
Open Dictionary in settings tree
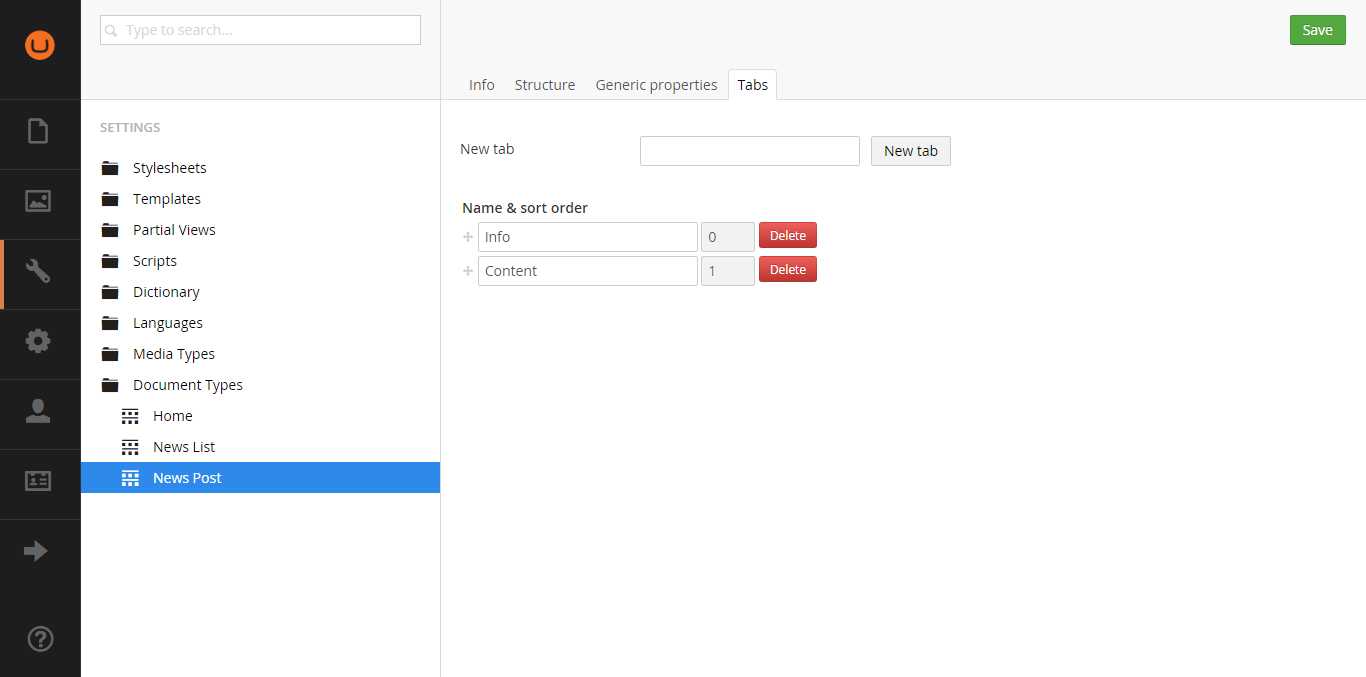pos(166,292)
